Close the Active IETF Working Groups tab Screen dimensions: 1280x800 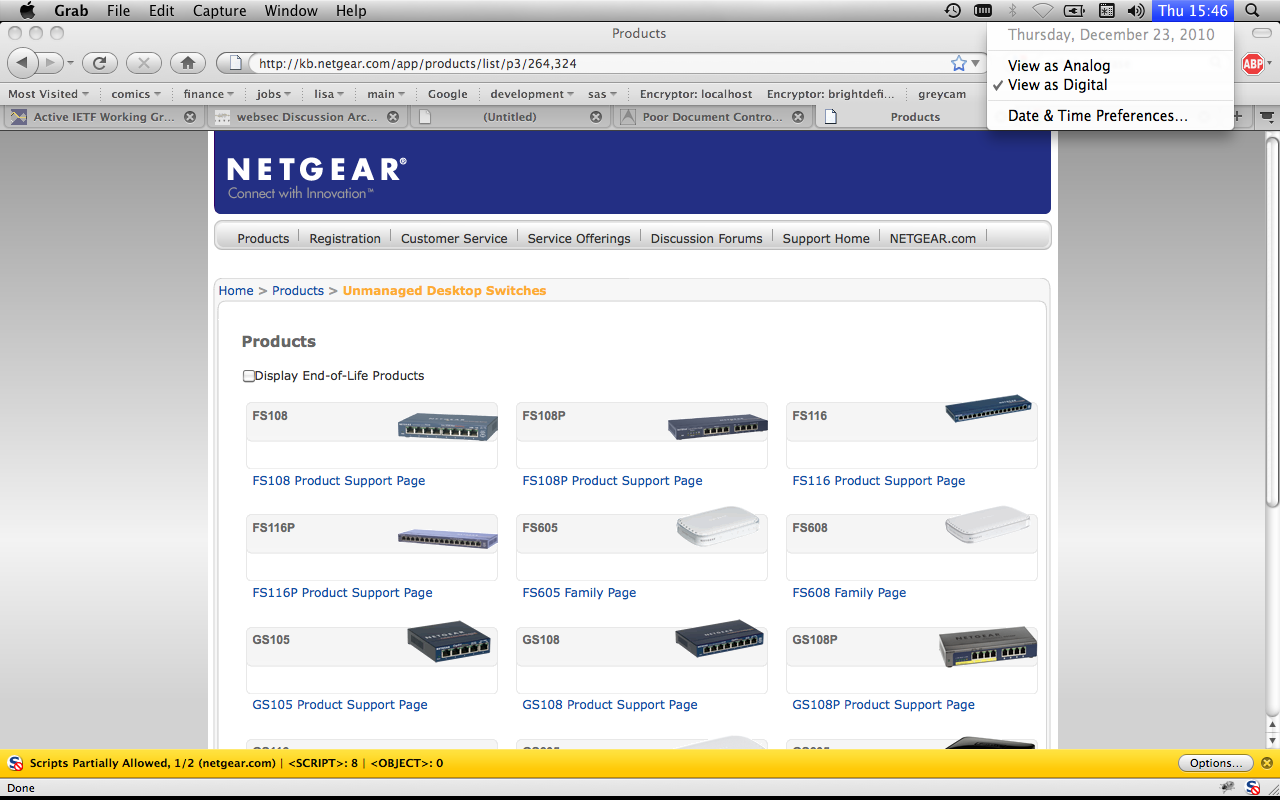190,117
